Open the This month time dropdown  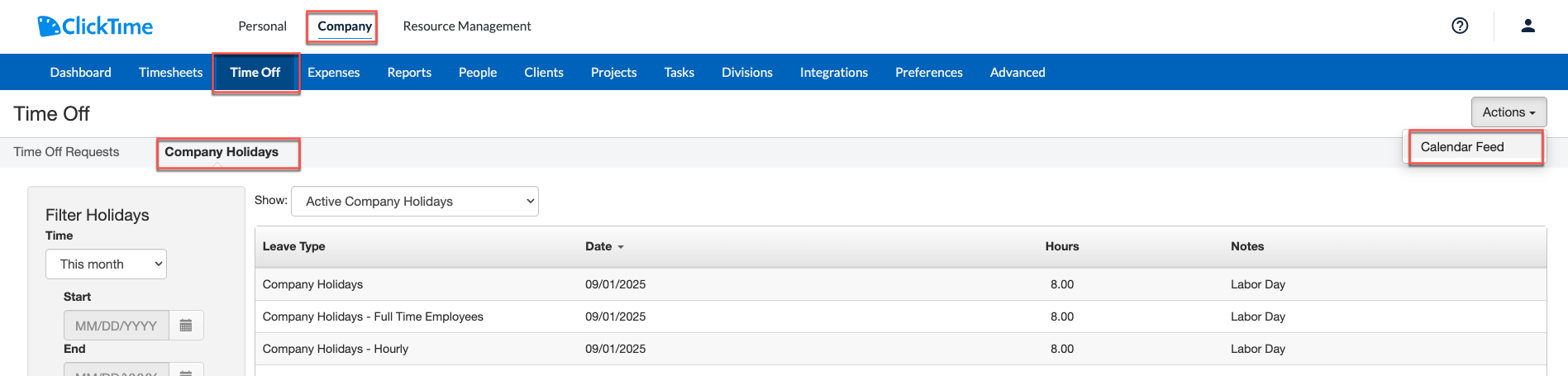[x=106, y=264]
